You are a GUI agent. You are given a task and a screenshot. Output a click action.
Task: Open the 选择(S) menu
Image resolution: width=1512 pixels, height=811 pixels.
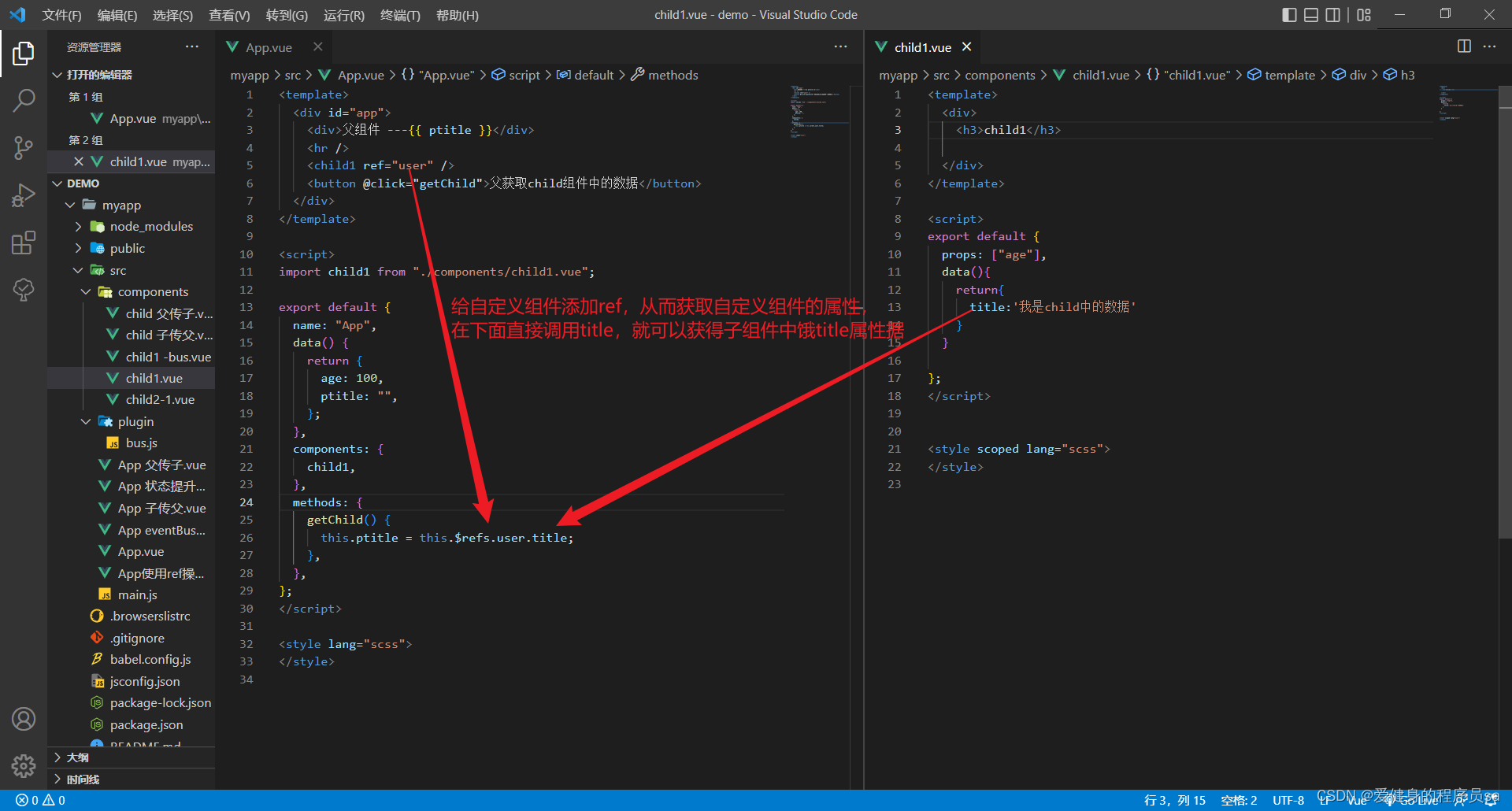click(x=172, y=15)
